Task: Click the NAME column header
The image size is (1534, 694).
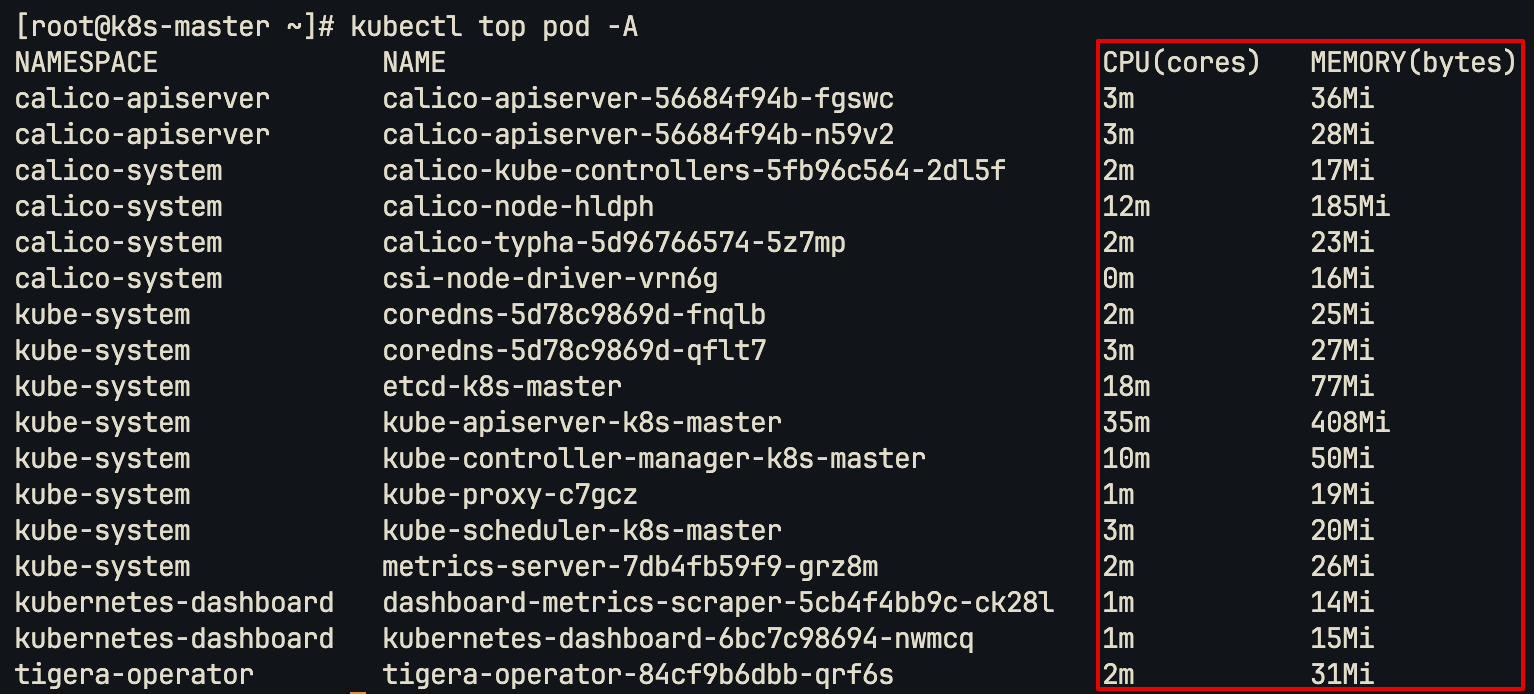Action: point(414,63)
